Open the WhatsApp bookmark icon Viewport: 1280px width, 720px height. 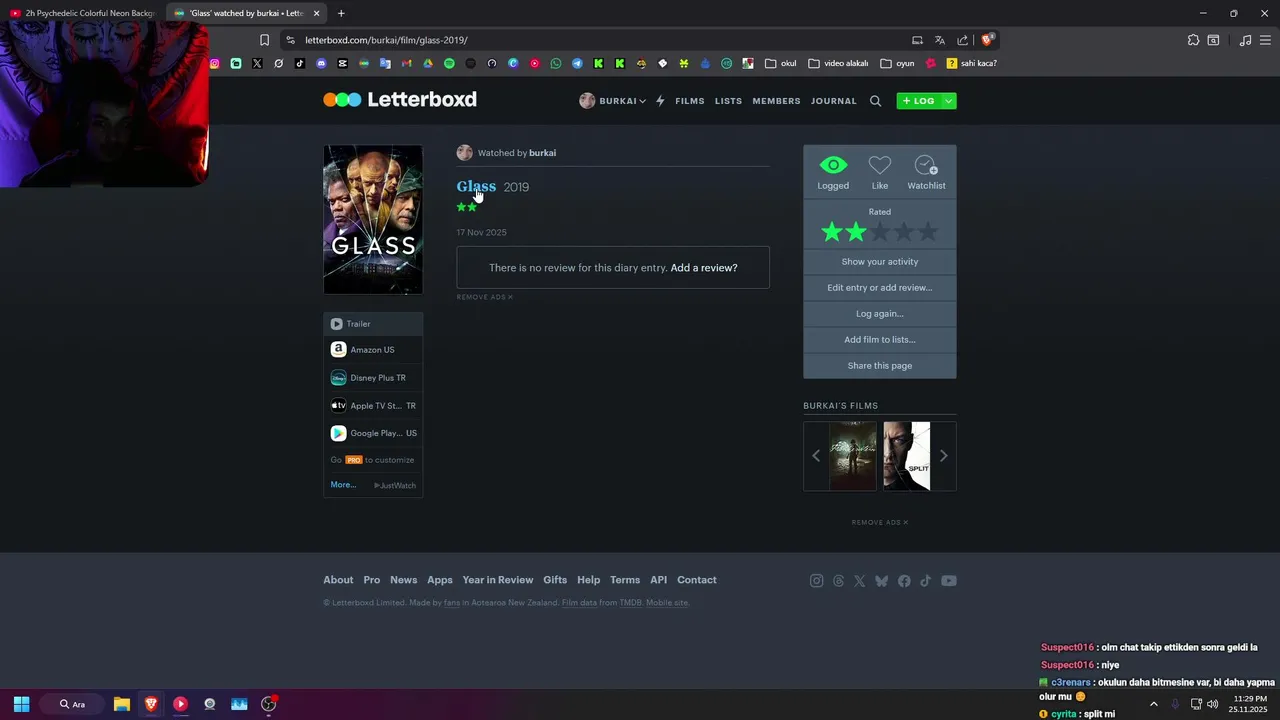point(556,63)
